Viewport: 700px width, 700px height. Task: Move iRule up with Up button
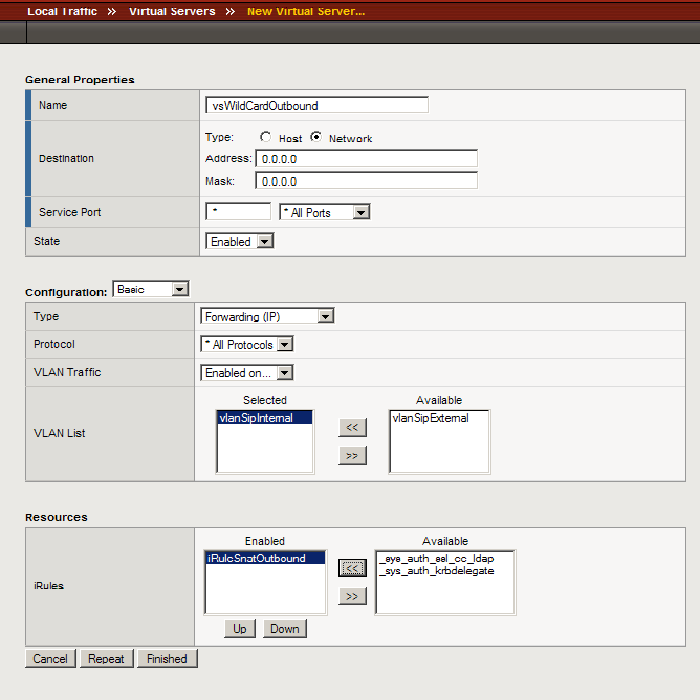[240, 629]
